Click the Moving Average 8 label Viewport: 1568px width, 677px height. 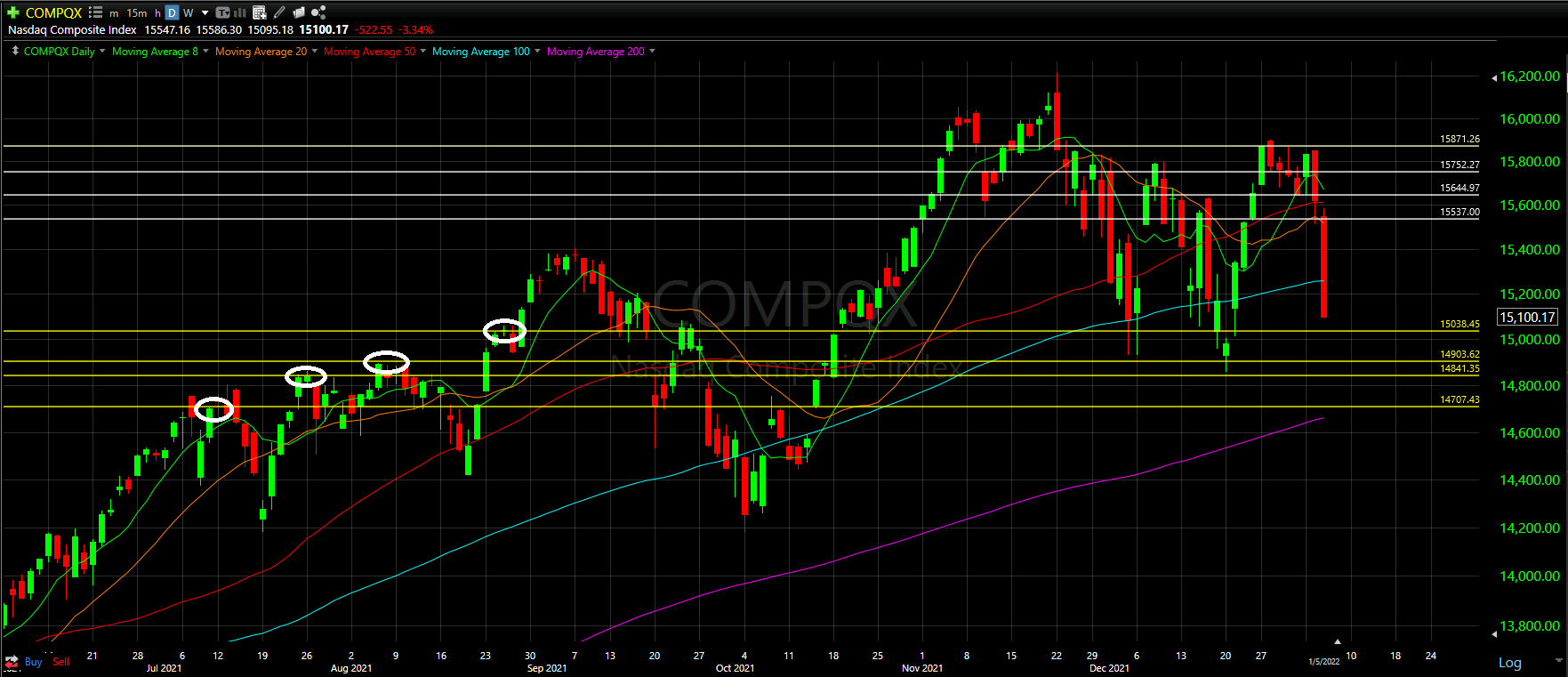click(155, 52)
